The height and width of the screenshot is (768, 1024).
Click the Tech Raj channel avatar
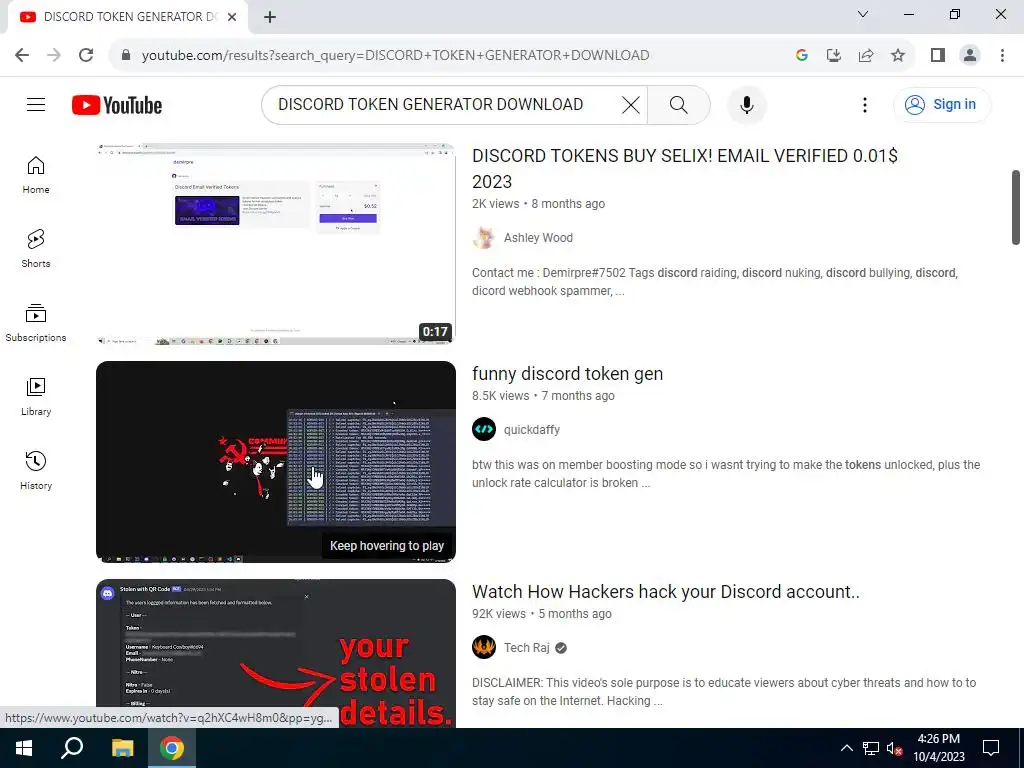coord(484,648)
